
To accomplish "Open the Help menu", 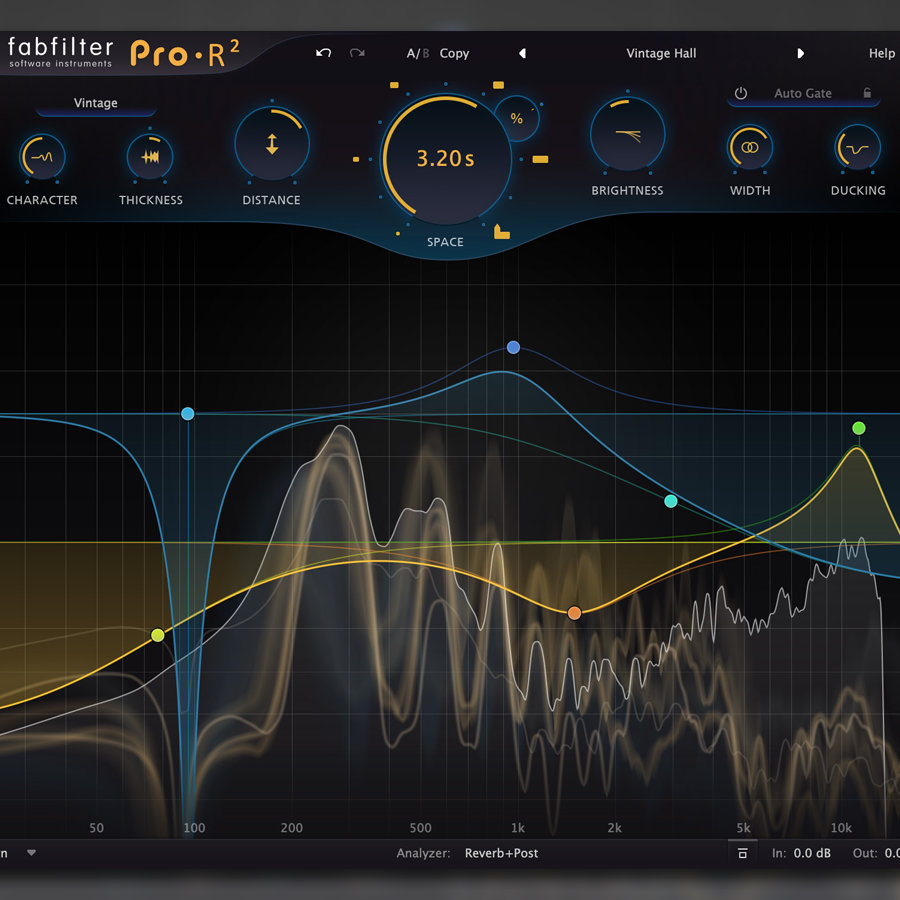I will [882, 53].
